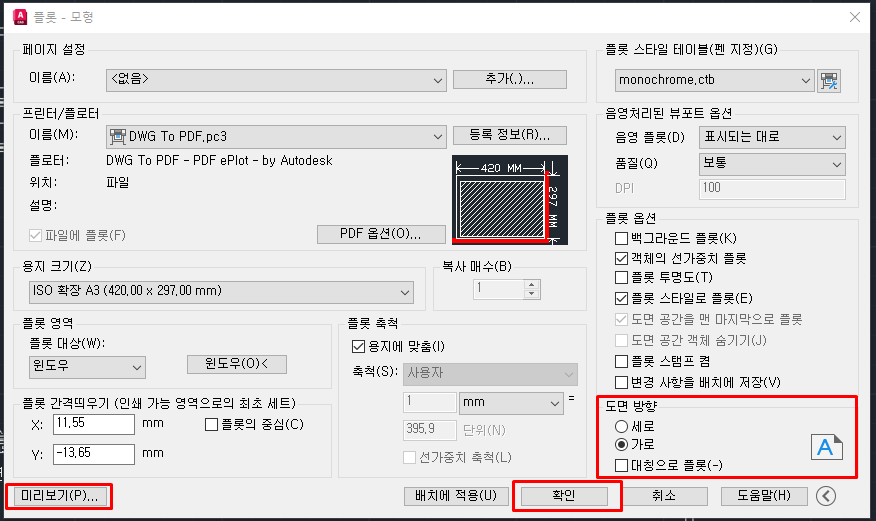This screenshot has height=521, width=876.
Task: Click Y offset field showing -13.65
Action: (x=94, y=454)
